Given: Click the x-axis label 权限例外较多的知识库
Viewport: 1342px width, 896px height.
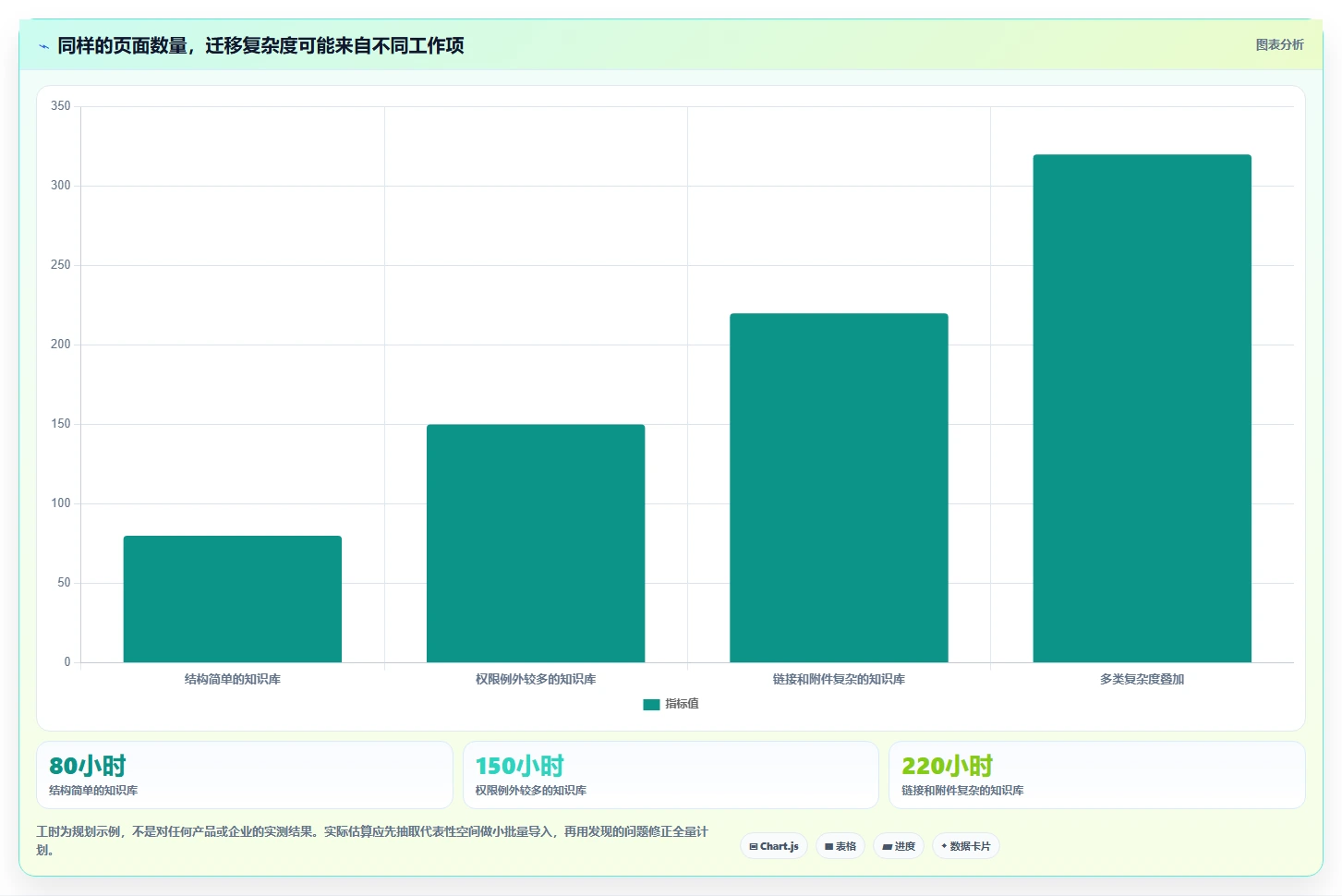Looking at the screenshot, I should 536,679.
